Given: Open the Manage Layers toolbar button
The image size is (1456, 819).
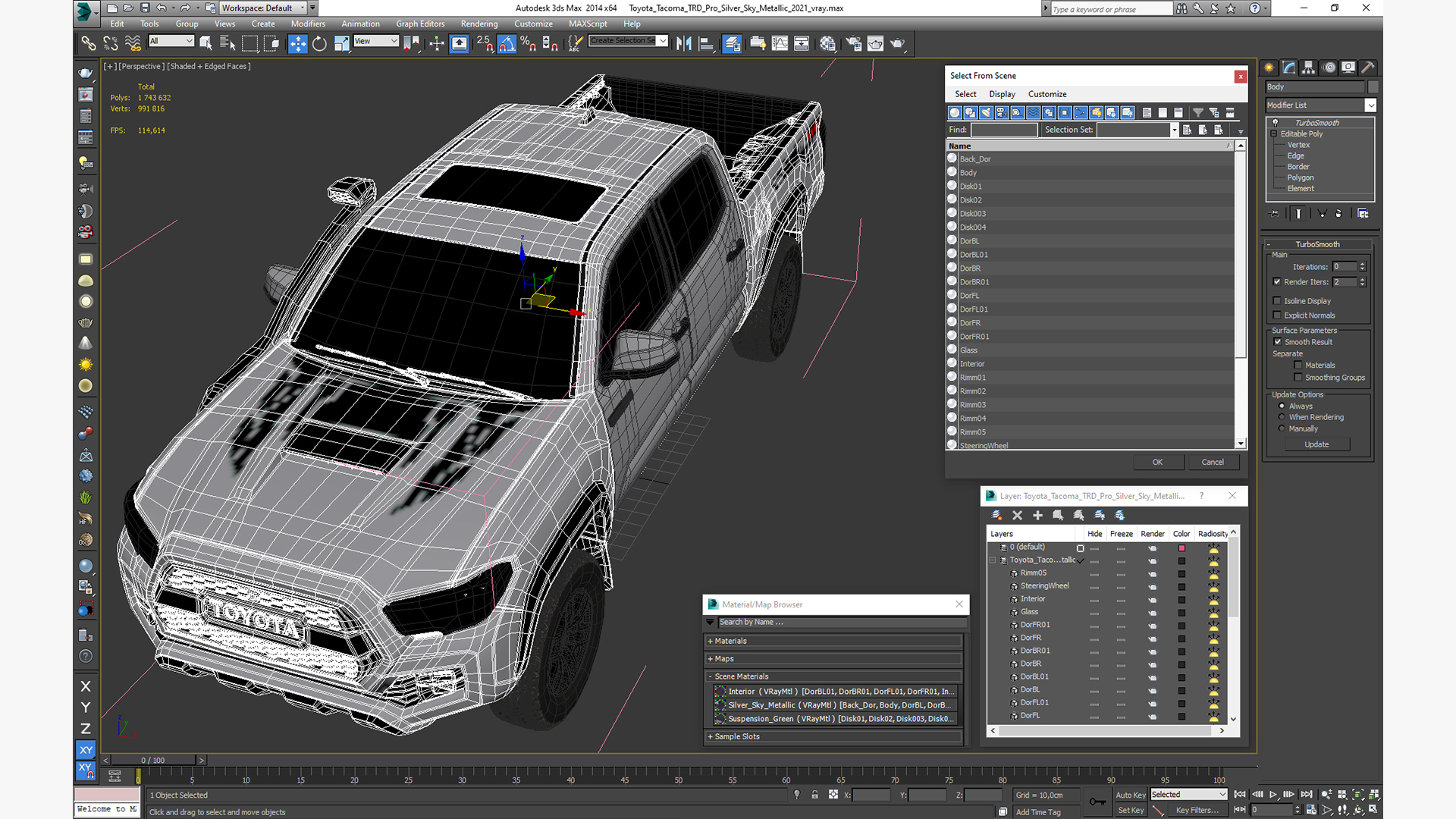Looking at the screenshot, I should (732, 43).
